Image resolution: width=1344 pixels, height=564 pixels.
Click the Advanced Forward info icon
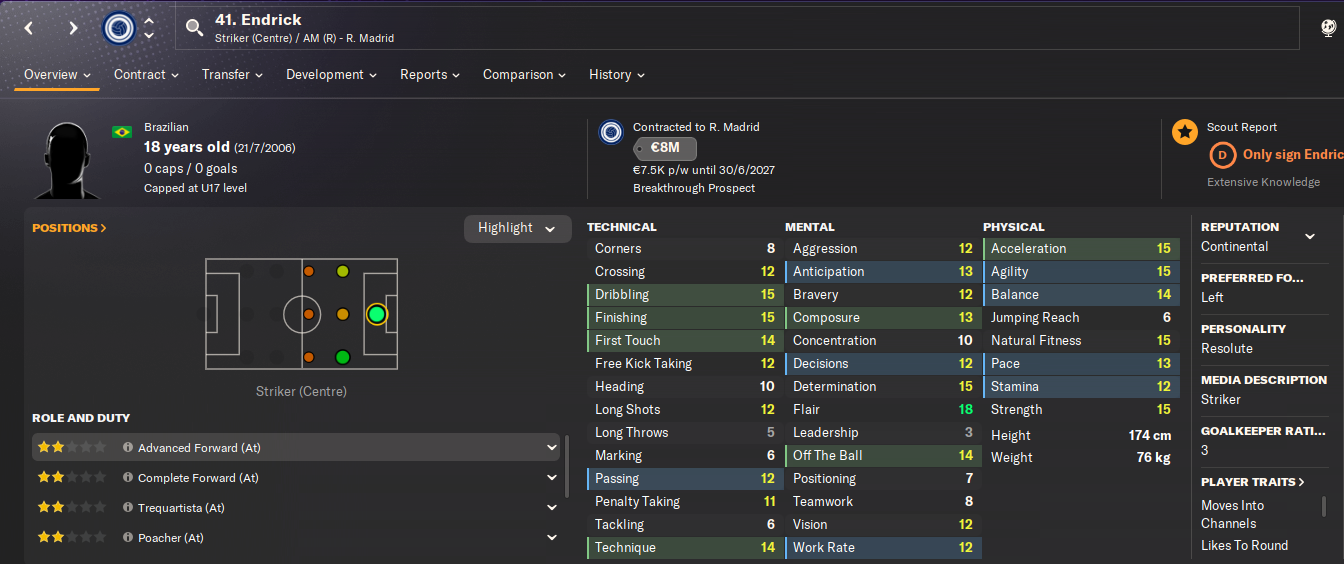[128, 448]
